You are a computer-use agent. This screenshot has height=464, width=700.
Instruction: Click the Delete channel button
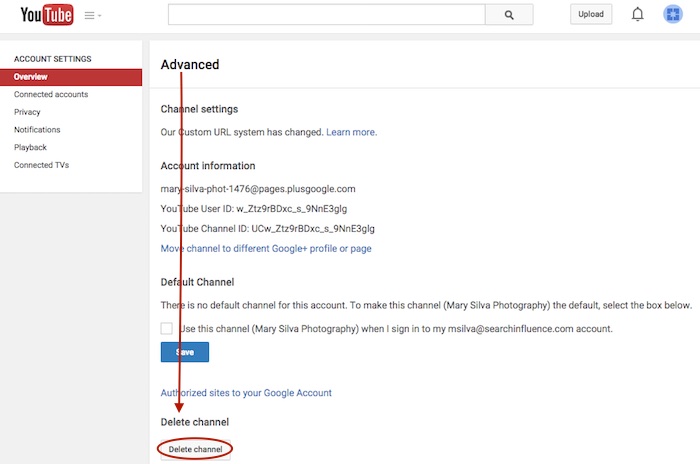click(x=195, y=450)
